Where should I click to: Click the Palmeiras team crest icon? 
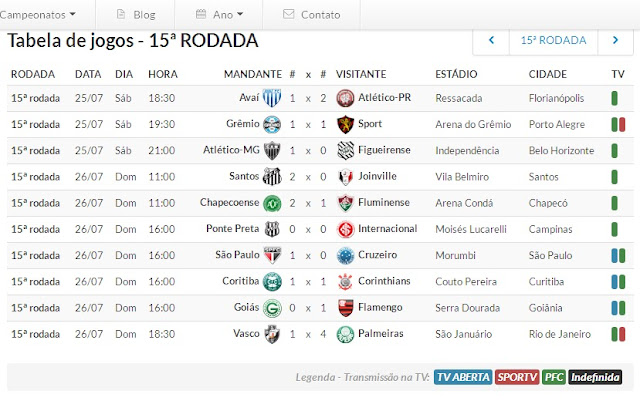pos(345,333)
